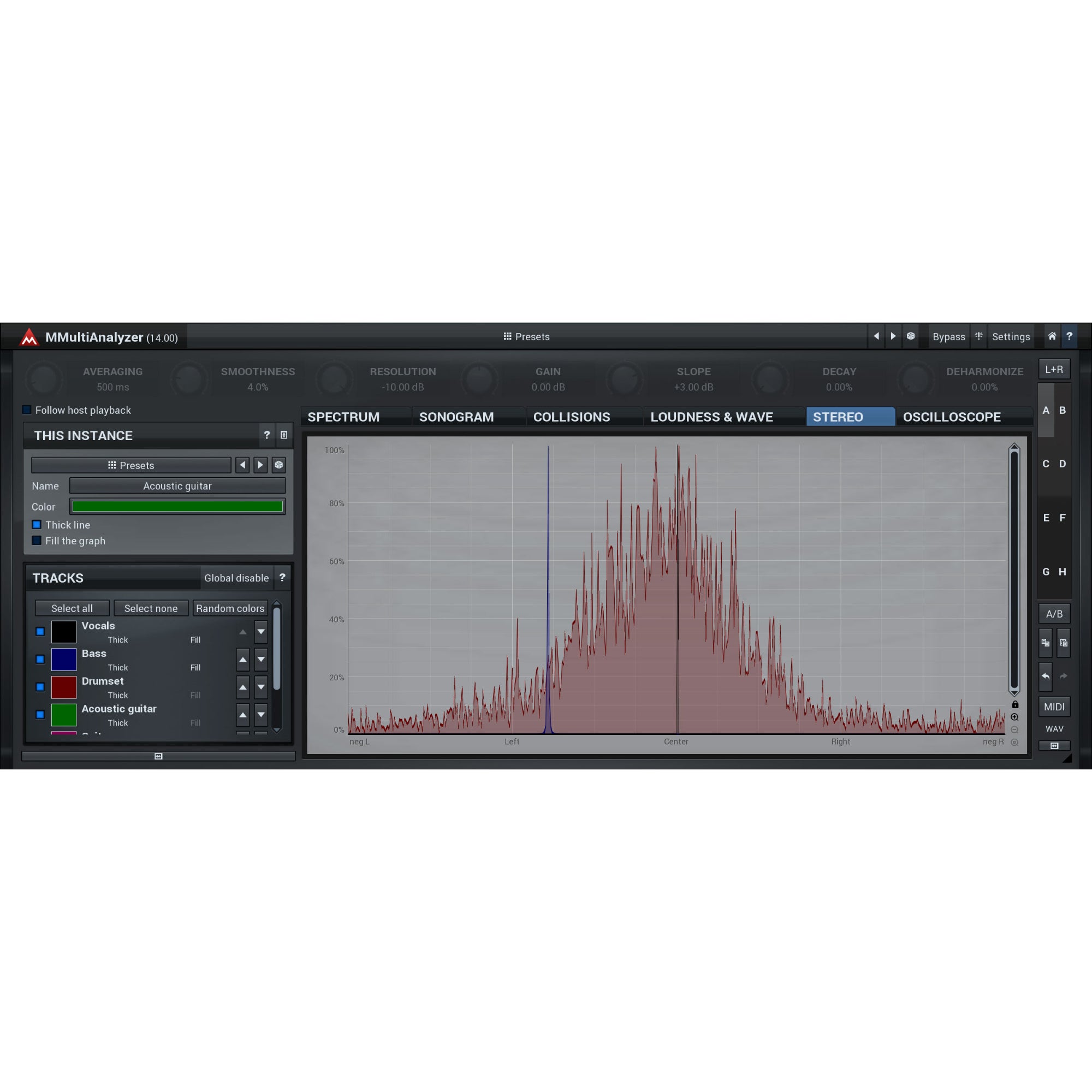Open the Oscilloscope tab

[x=964, y=417]
